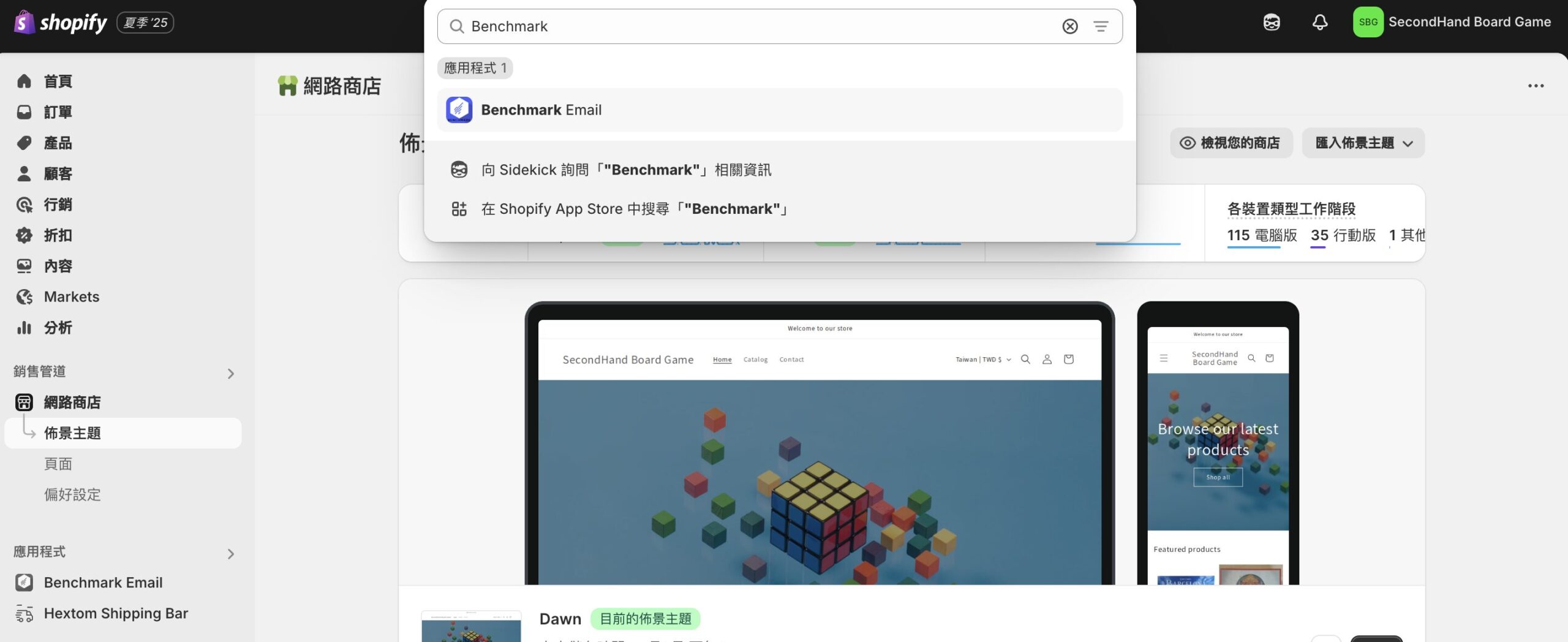Click the person icon beside 顧客
Viewport: 1568px width, 642px height.
coord(24,174)
